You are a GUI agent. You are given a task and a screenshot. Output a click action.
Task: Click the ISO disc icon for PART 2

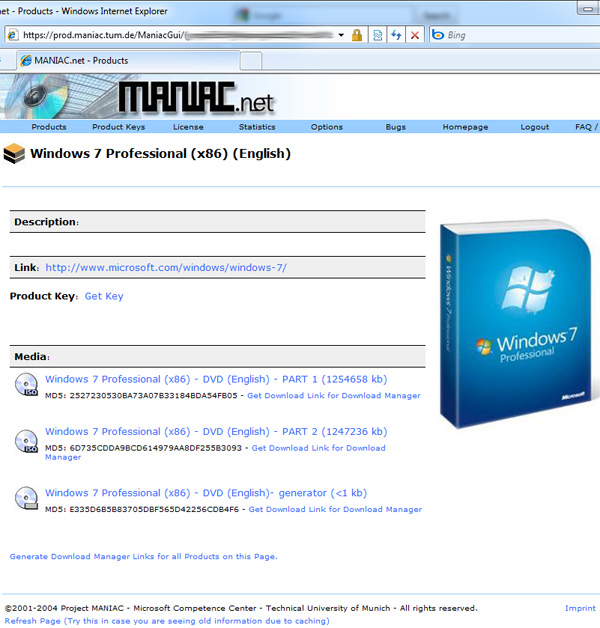coord(26,441)
